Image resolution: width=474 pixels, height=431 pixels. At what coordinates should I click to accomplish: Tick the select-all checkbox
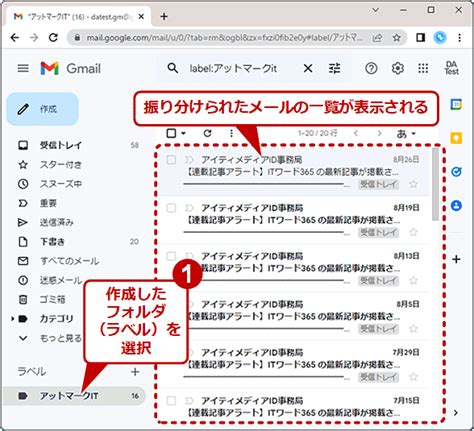[171, 133]
